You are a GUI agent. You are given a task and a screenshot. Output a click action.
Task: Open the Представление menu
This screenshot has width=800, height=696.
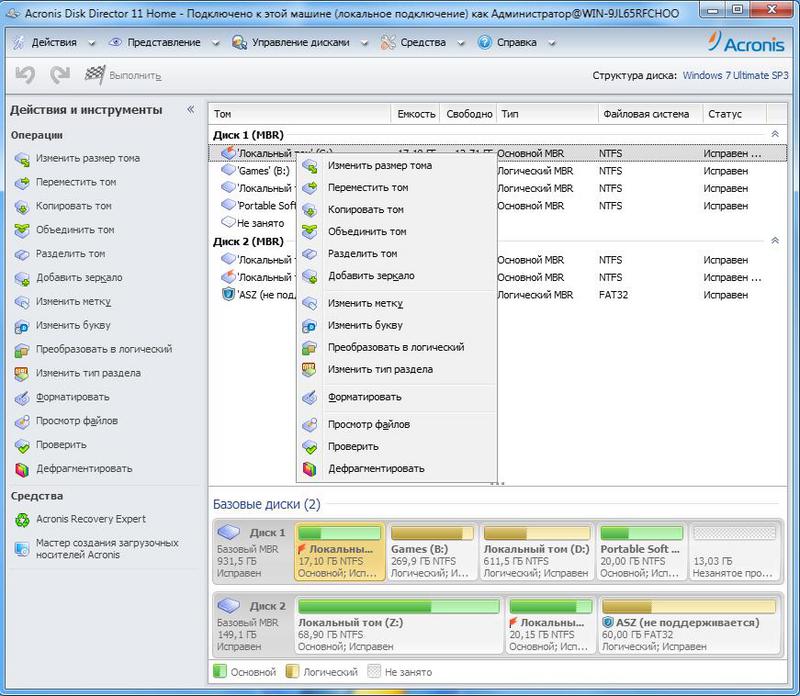[x=164, y=42]
